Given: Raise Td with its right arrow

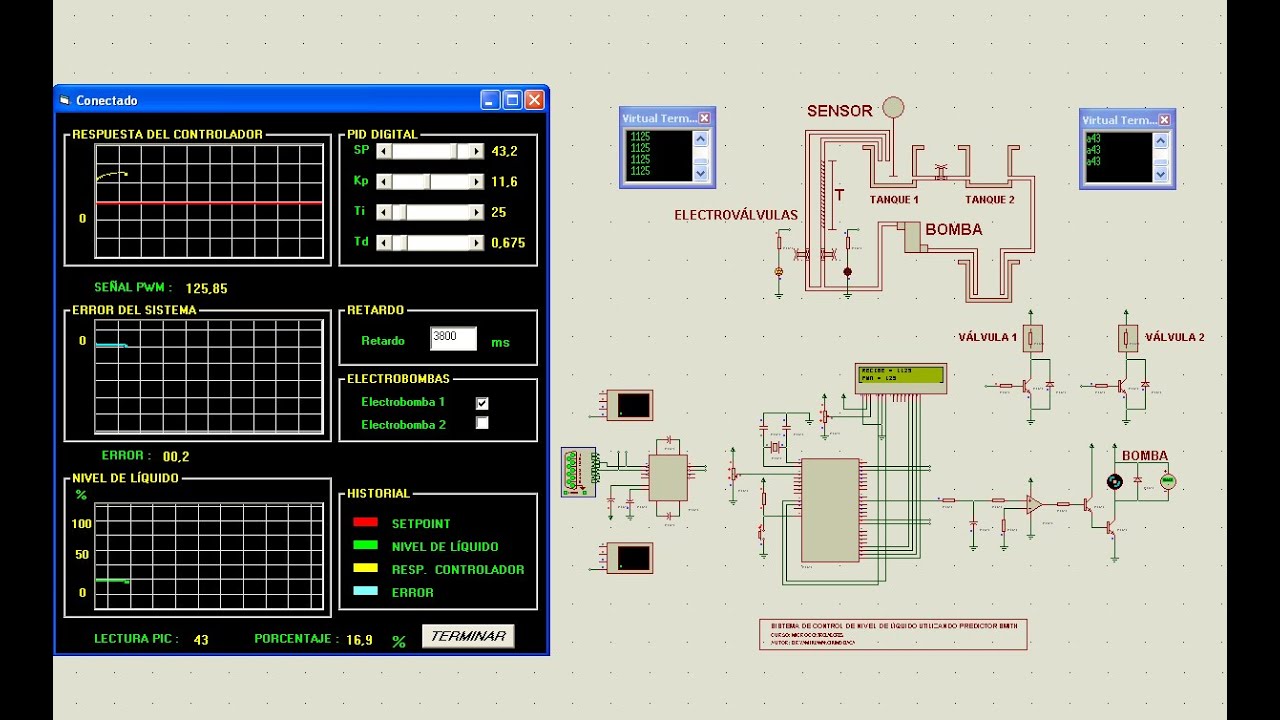Looking at the screenshot, I should pos(477,243).
